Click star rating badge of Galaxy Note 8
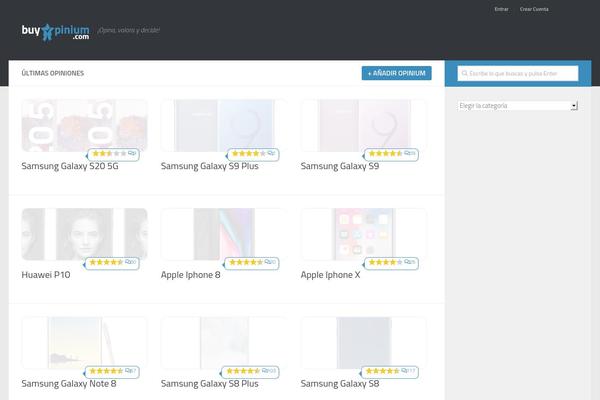Screen dimensions: 600x400 pos(112,372)
